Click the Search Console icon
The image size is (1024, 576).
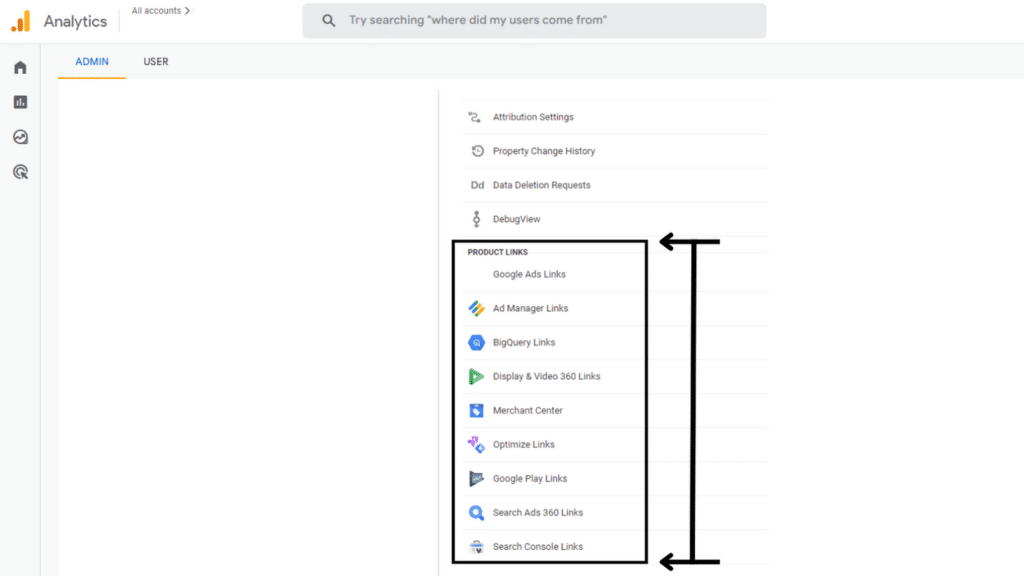coord(475,546)
